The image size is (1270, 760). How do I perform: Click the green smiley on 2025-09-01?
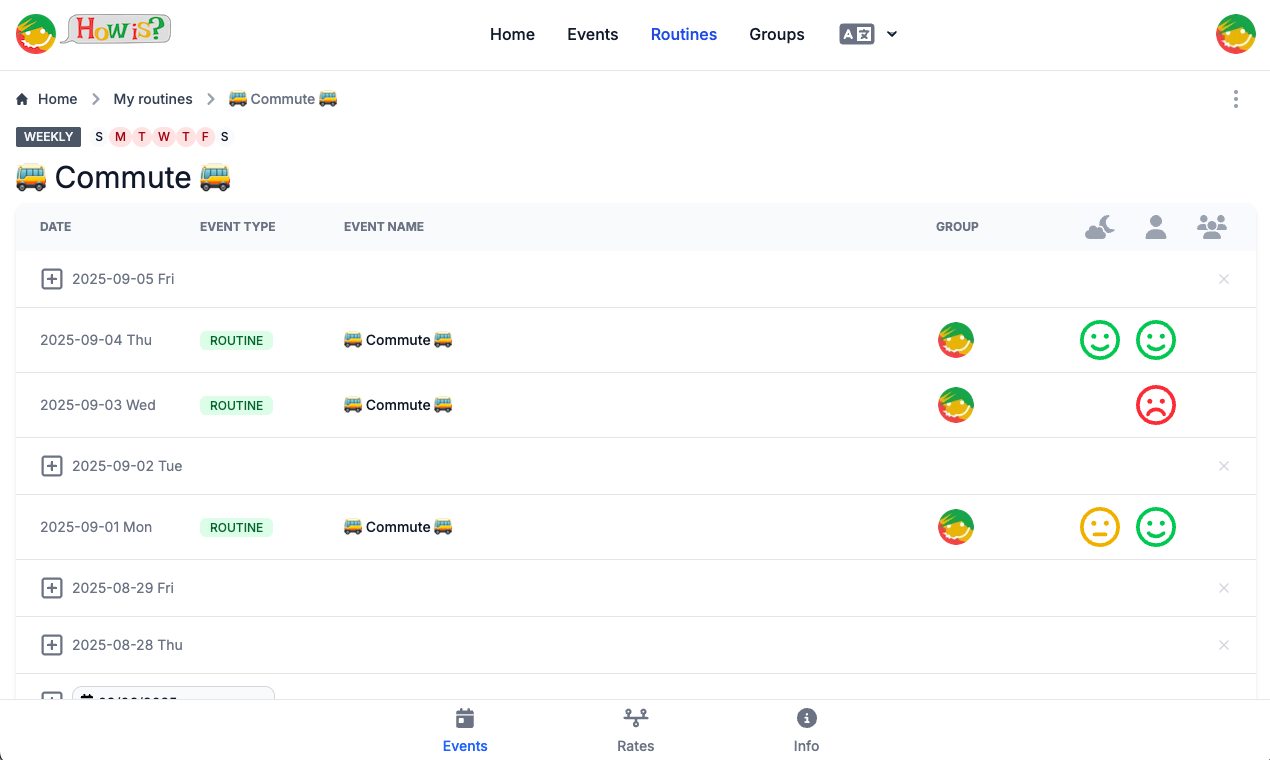(1156, 527)
